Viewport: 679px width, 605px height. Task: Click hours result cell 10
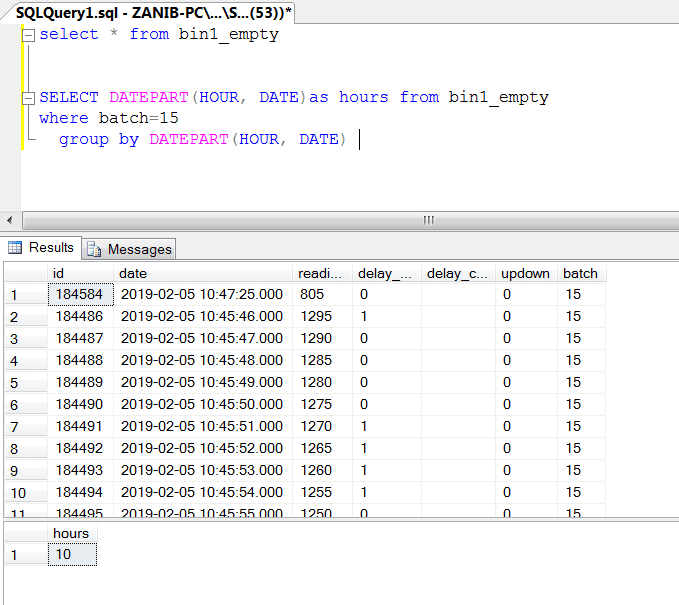pos(72,554)
